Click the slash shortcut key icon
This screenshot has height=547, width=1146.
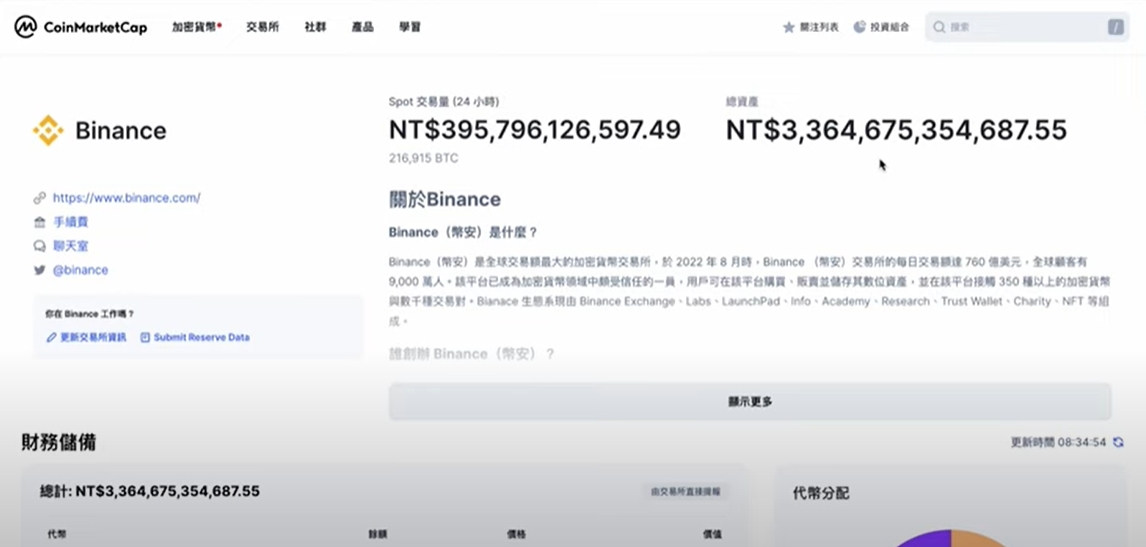[1115, 27]
